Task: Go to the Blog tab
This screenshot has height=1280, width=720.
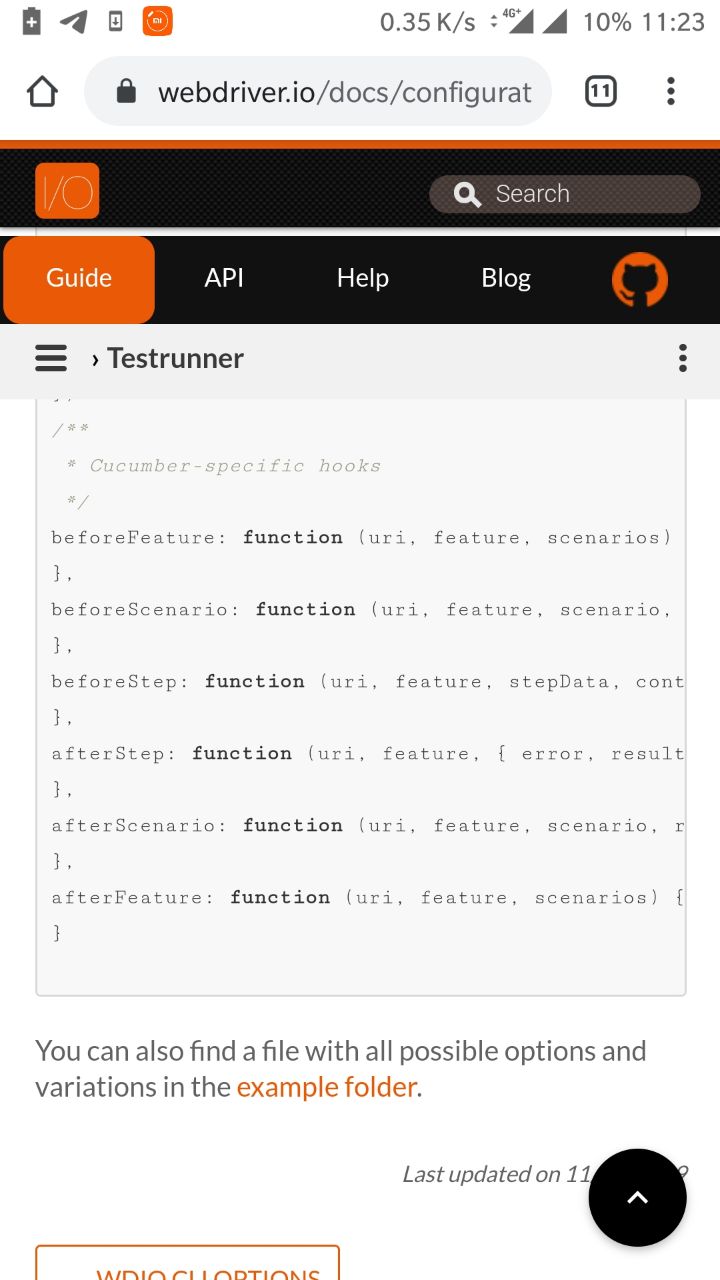Action: [x=506, y=278]
